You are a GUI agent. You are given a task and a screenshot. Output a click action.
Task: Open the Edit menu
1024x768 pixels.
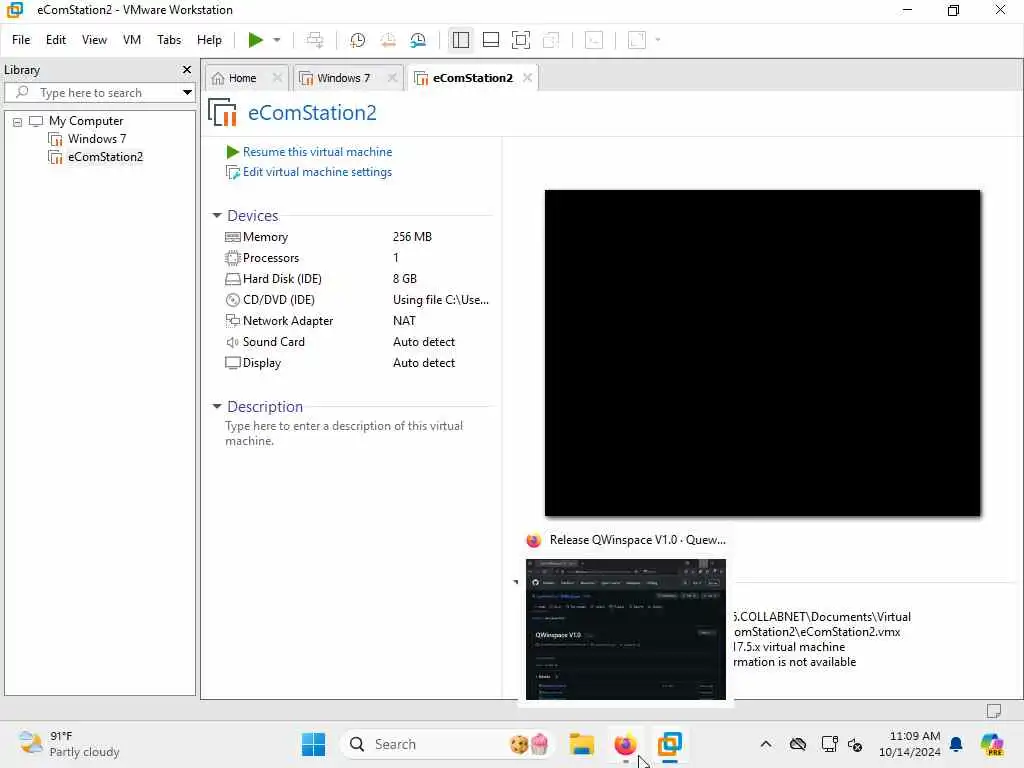[x=56, y=40]
